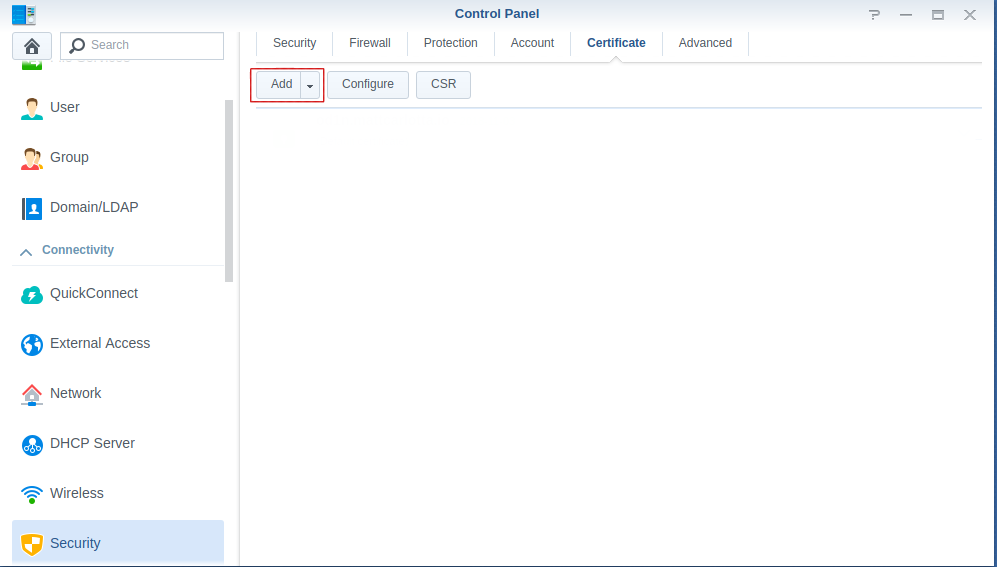Click the Domain/LDAP address book icon
The width and height of the screenshot is (997, 567).
click(32, 208)
